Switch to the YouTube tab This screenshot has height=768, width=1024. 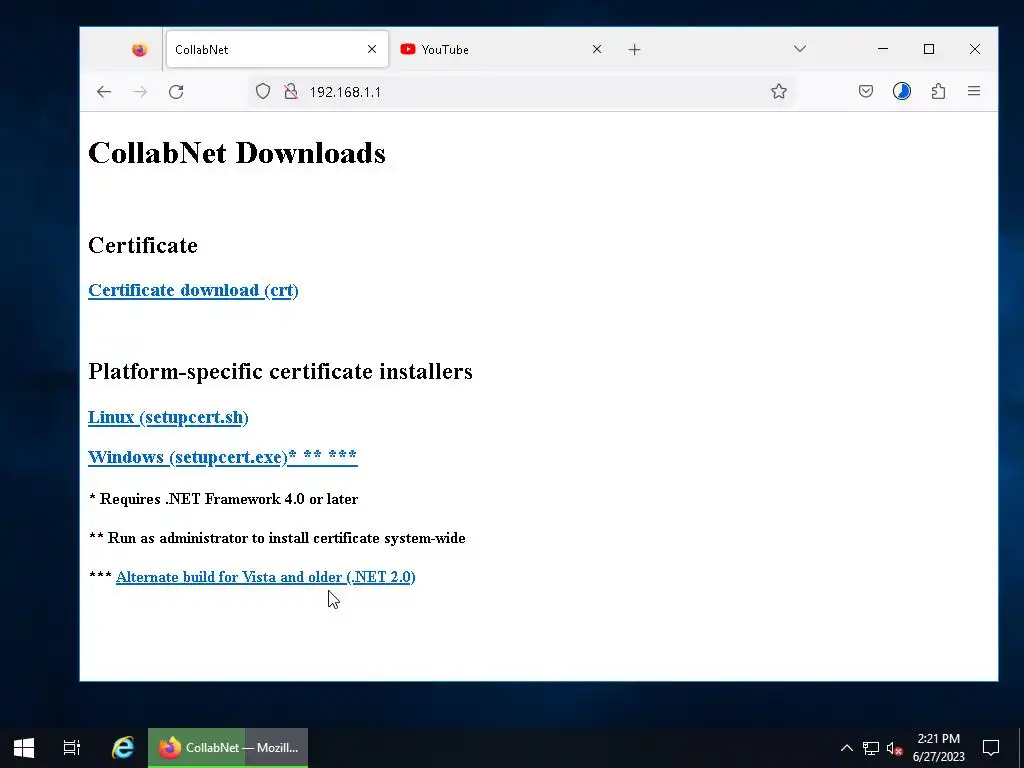(502, 50)
